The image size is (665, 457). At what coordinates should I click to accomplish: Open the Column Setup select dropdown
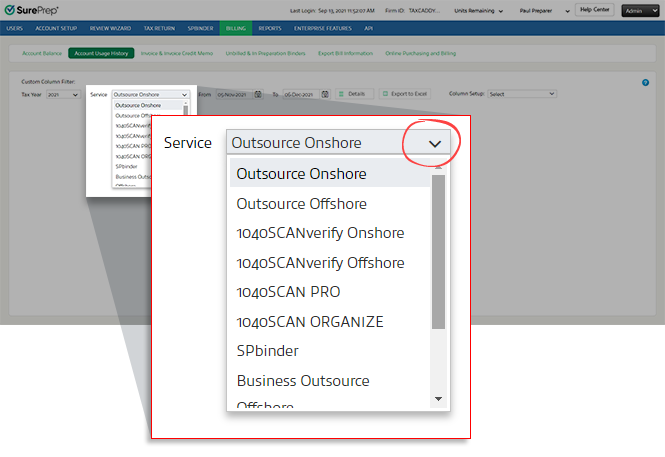click(521, 94)
